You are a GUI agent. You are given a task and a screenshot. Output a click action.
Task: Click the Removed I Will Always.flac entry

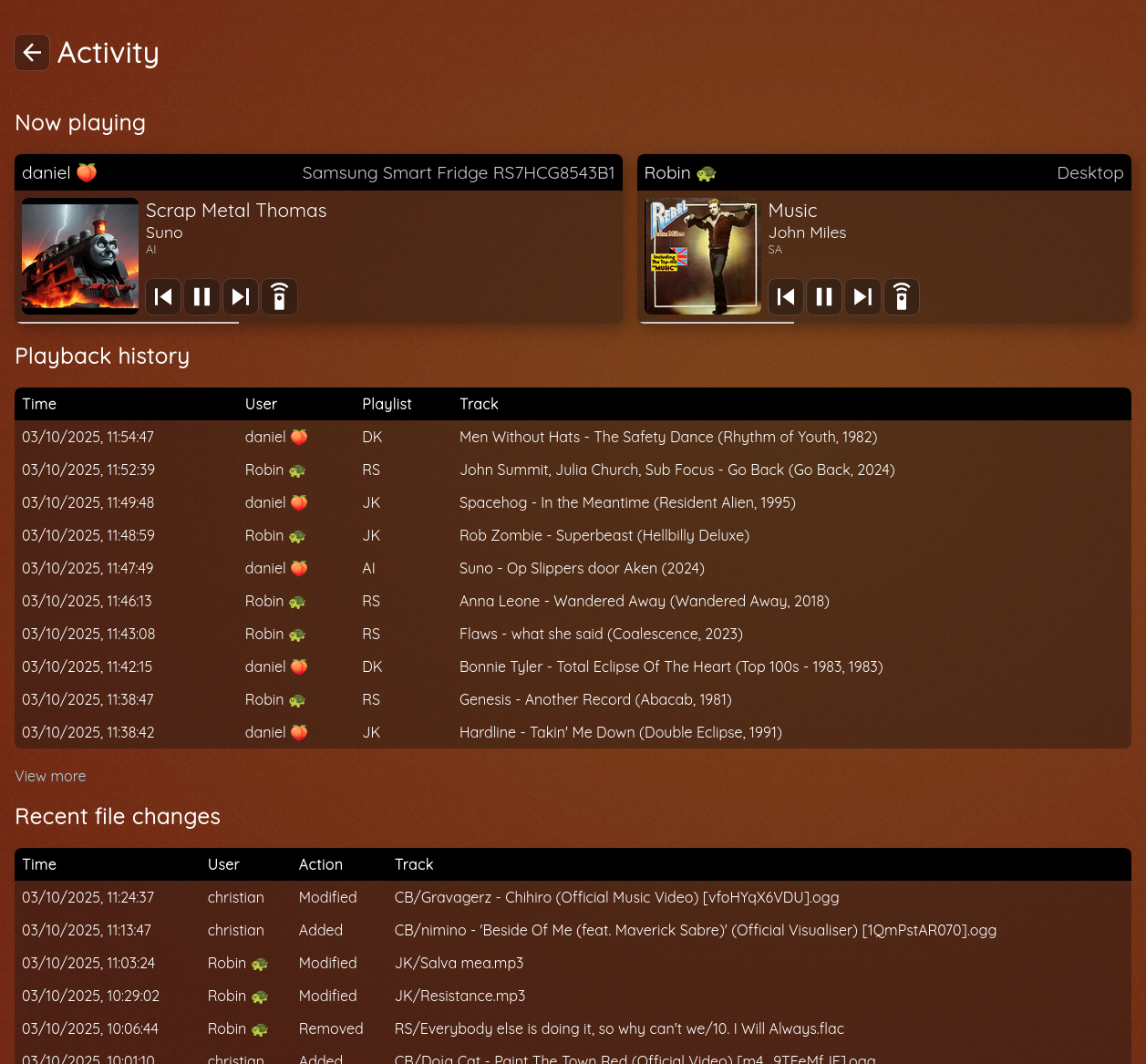618,1029
